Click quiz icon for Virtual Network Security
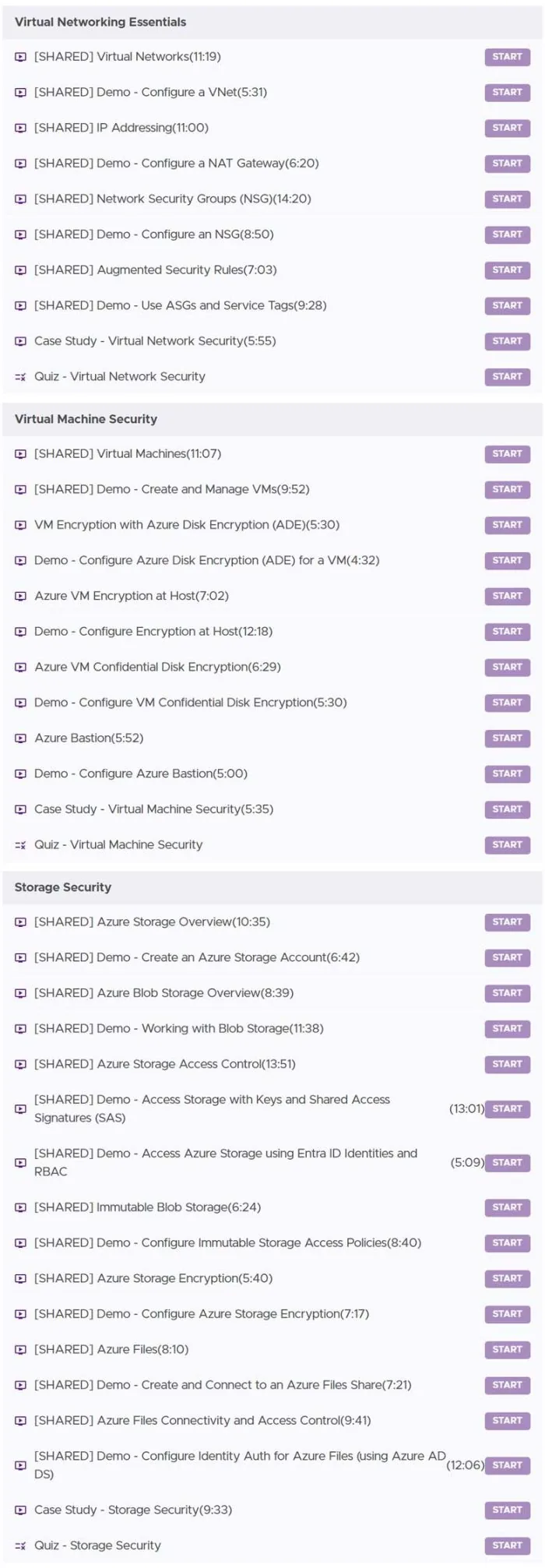The image size is (545, 1568). 21,377
